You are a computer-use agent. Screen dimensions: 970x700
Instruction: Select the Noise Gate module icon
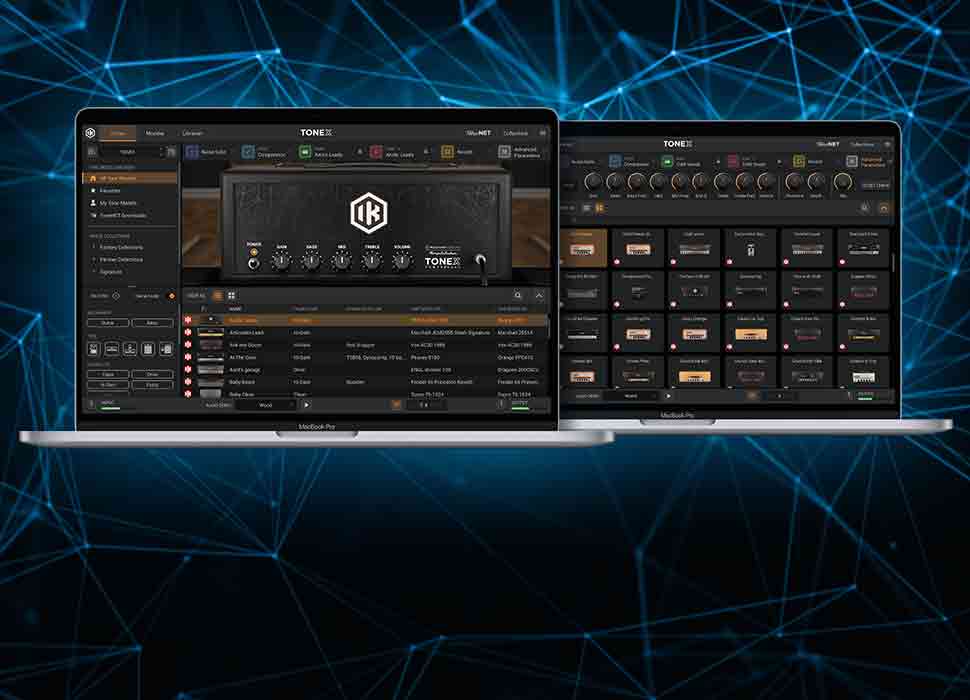coord(192,152)
